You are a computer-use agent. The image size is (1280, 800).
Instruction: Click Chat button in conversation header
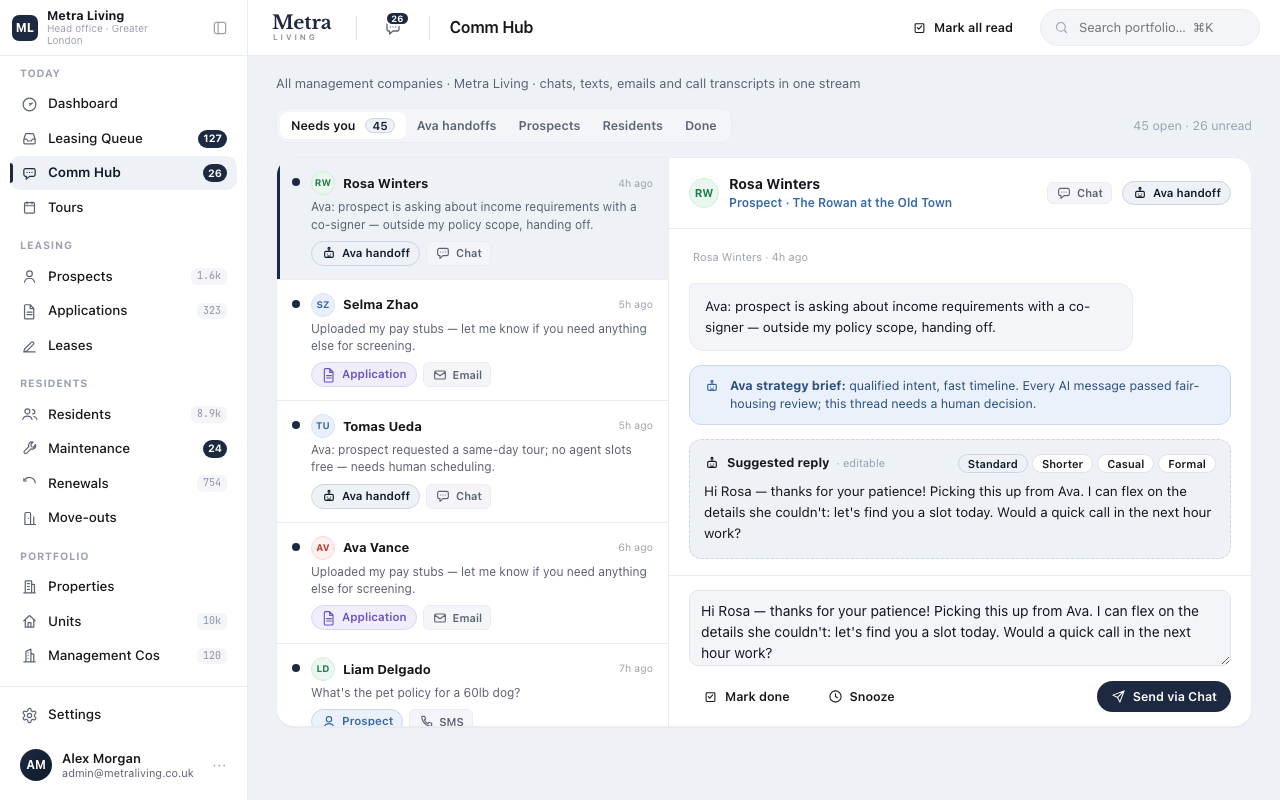pyautogui.click(x=1079, y=193)
